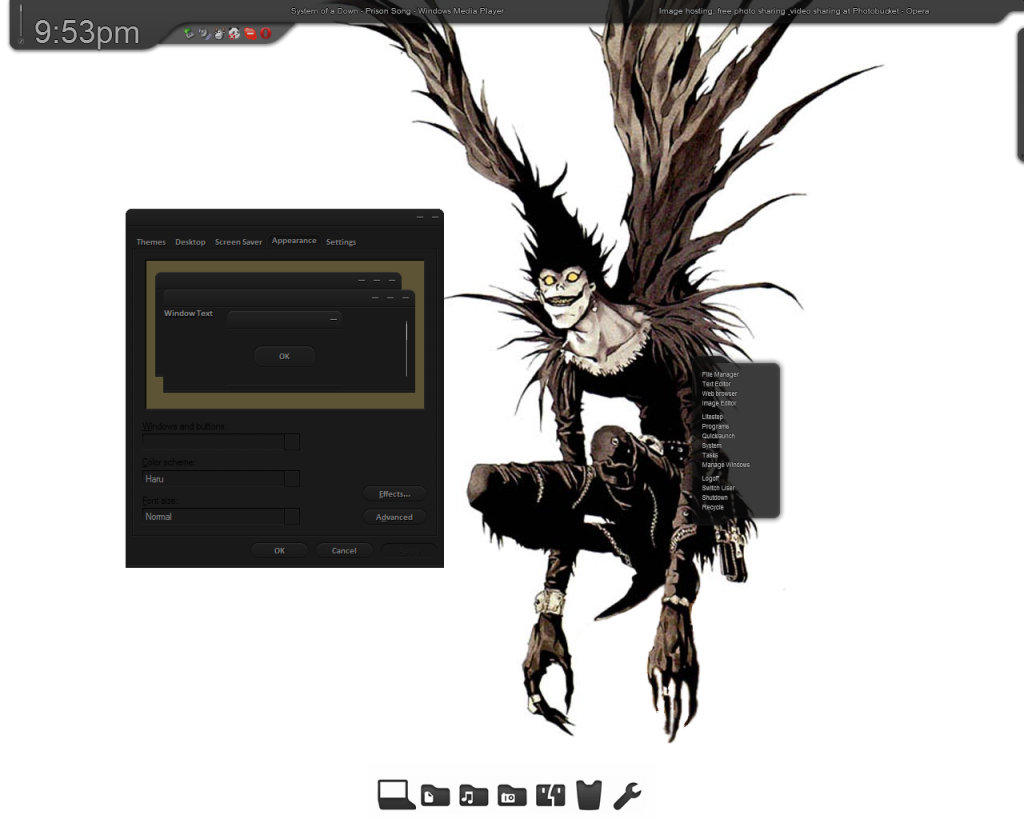Switch to the Screen Saver tab

(x=238, y=241)
